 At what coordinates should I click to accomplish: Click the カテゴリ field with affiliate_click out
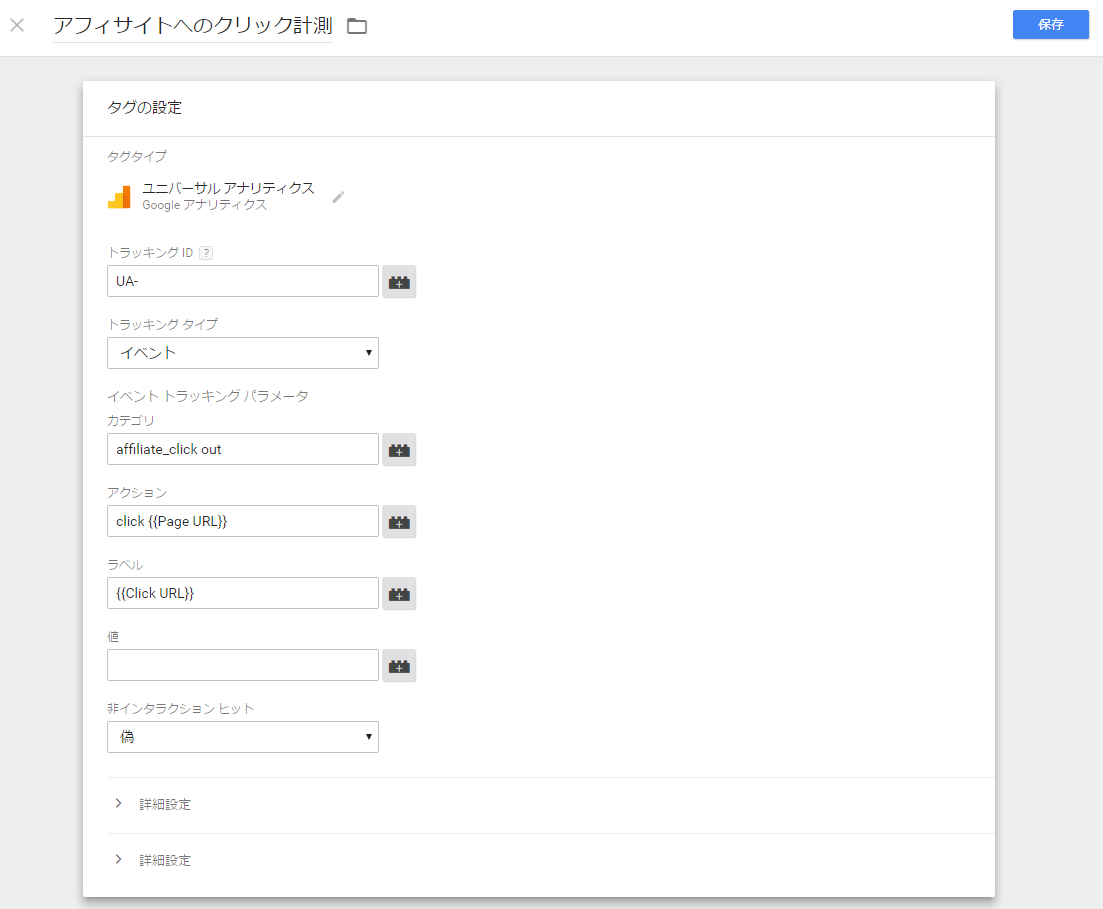243,450
